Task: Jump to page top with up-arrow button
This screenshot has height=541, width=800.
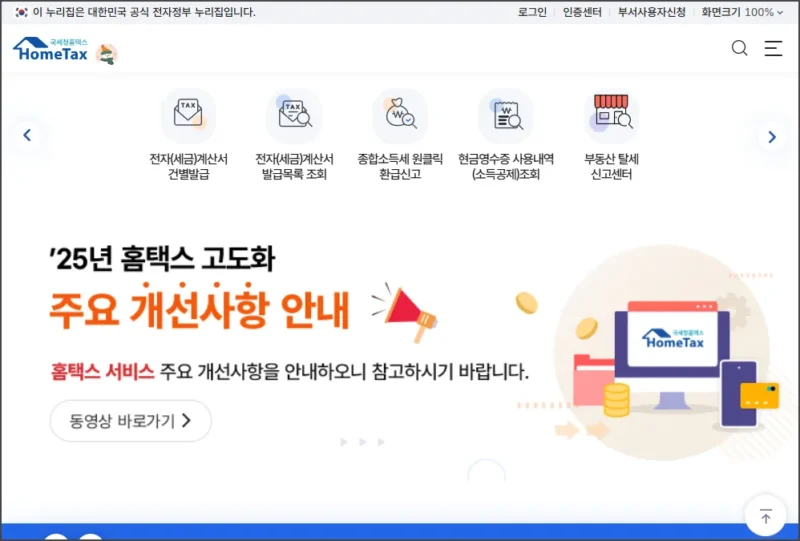Action: coord(765,515)
